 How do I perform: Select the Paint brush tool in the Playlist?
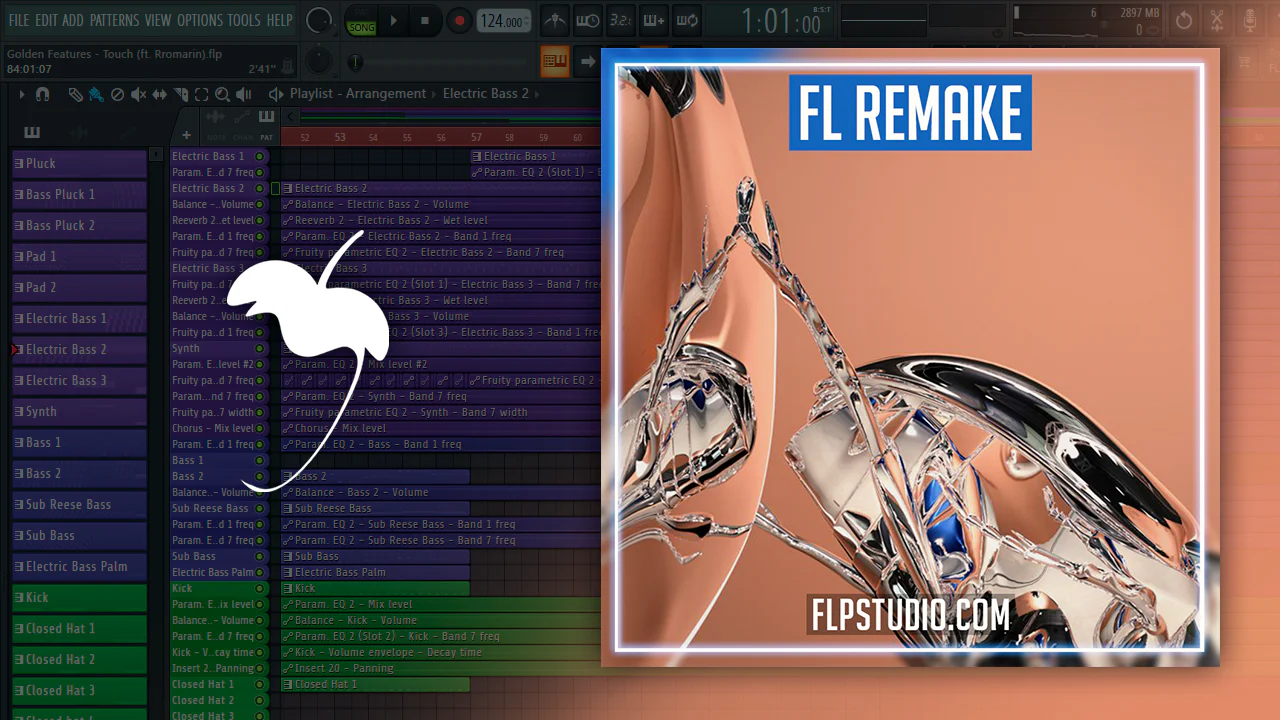pyautogui.click(x=96, y=94)
